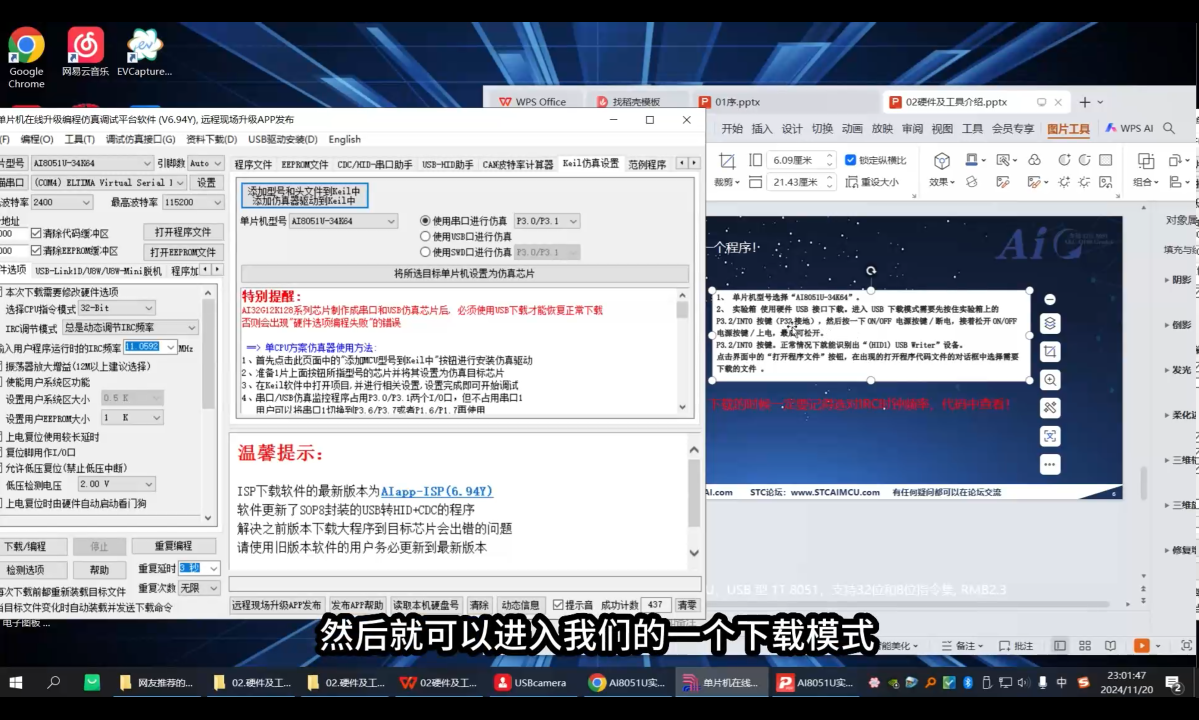Click the hardware options panel vertical scrollbar

coord(208,404)
